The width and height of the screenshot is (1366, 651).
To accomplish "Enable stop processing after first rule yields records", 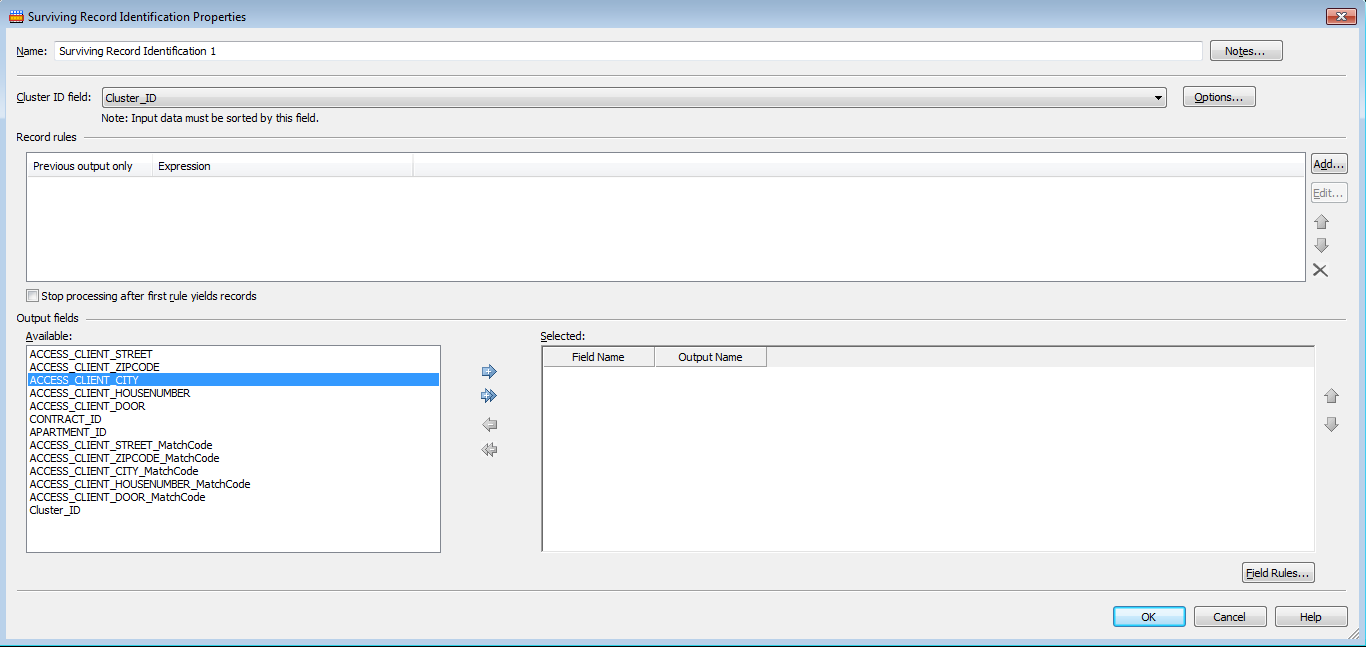I will pos(31,295).
